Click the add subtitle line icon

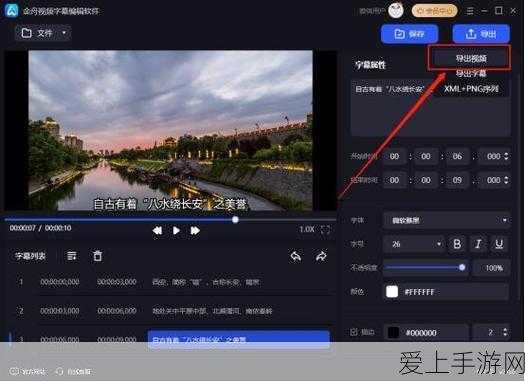click(x=72, y=256)
